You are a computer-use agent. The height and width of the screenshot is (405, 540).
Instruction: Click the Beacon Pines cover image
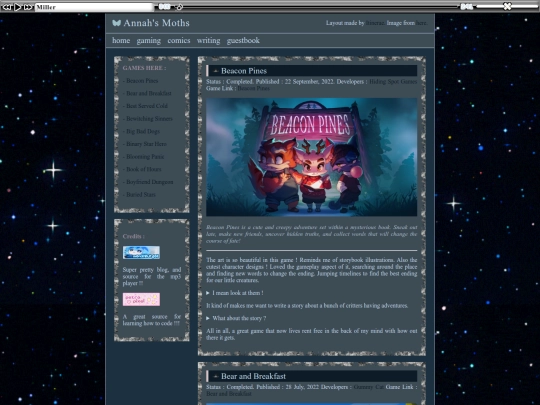tap(311, 157)
